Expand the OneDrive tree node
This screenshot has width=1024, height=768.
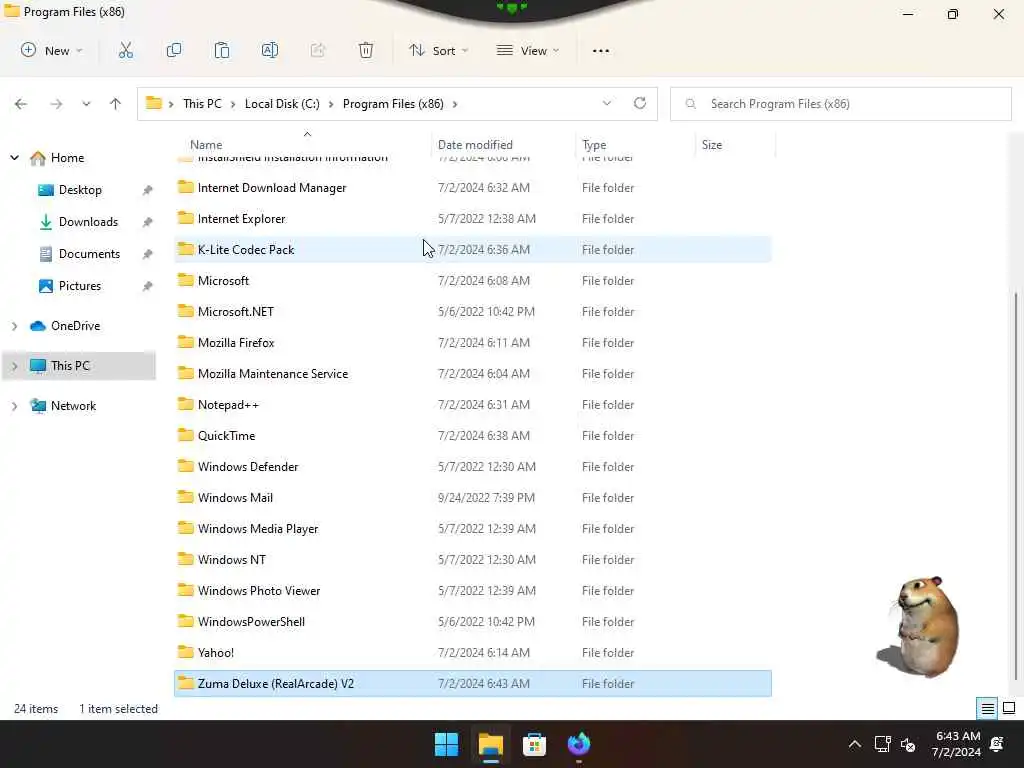coord(14,326)
